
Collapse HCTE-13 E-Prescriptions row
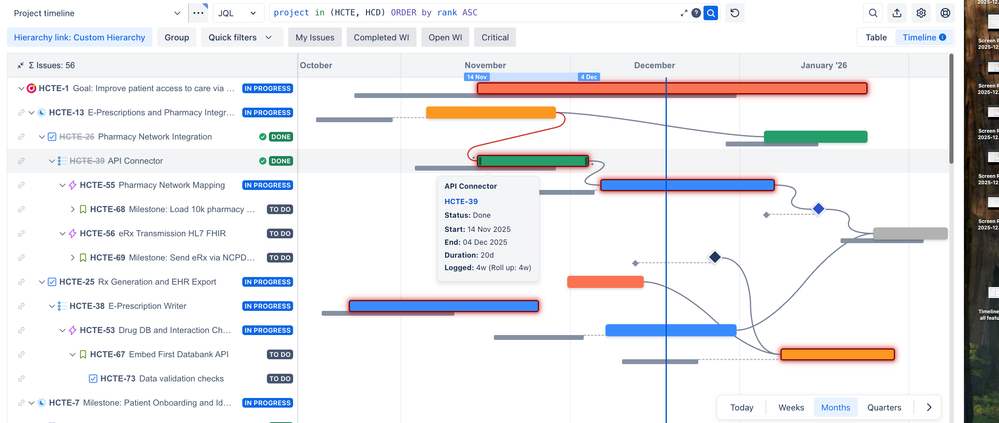tap(31, 113)
